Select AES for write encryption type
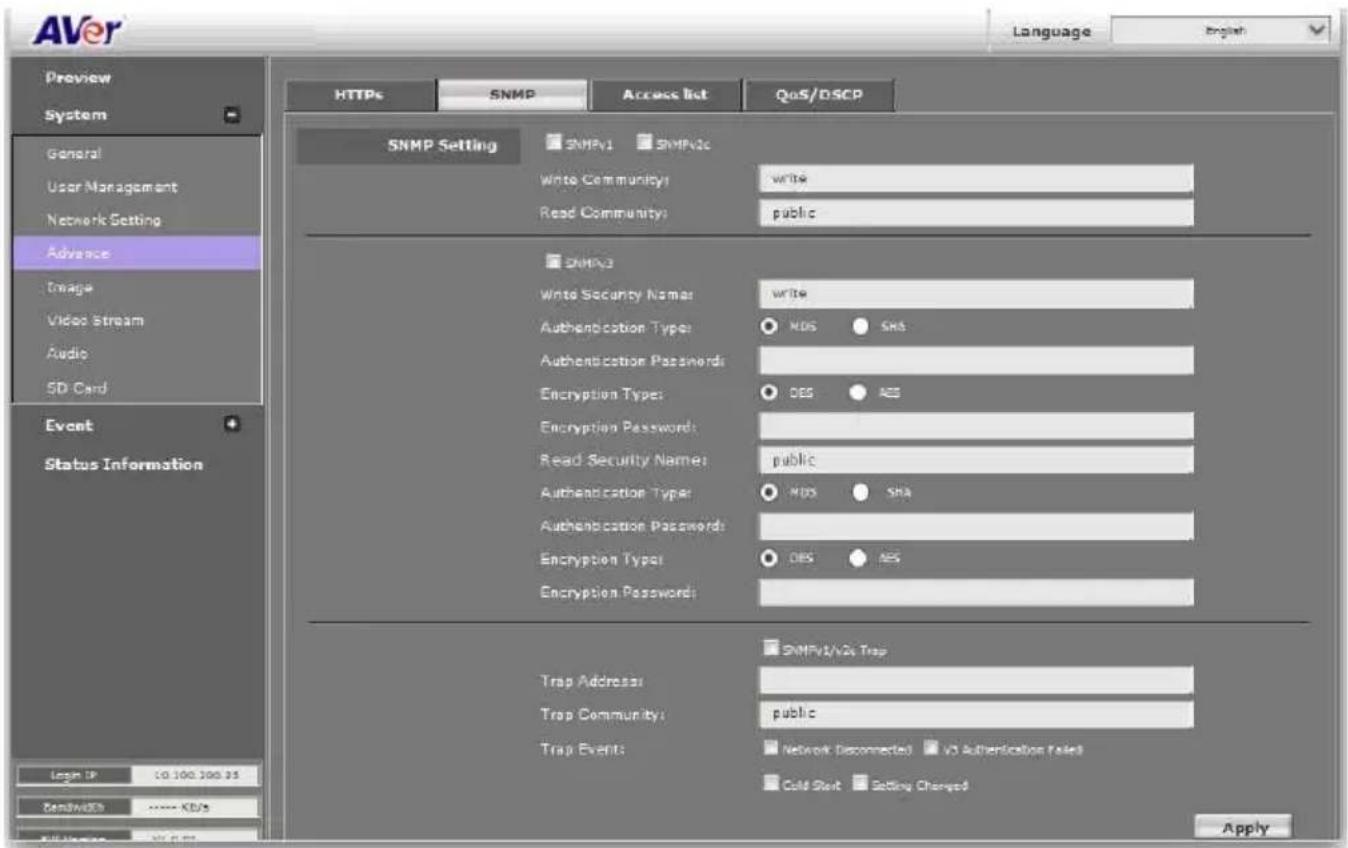Image resolution: width=1348 pixels, height=848 pixels. pyautogui.click(x=859, y=394)
